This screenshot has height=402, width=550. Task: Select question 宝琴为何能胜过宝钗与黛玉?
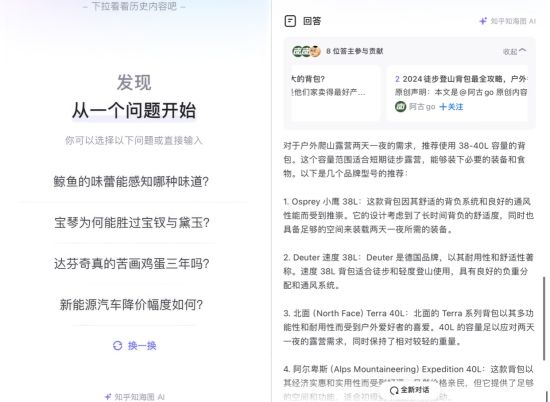coord(132,222)
